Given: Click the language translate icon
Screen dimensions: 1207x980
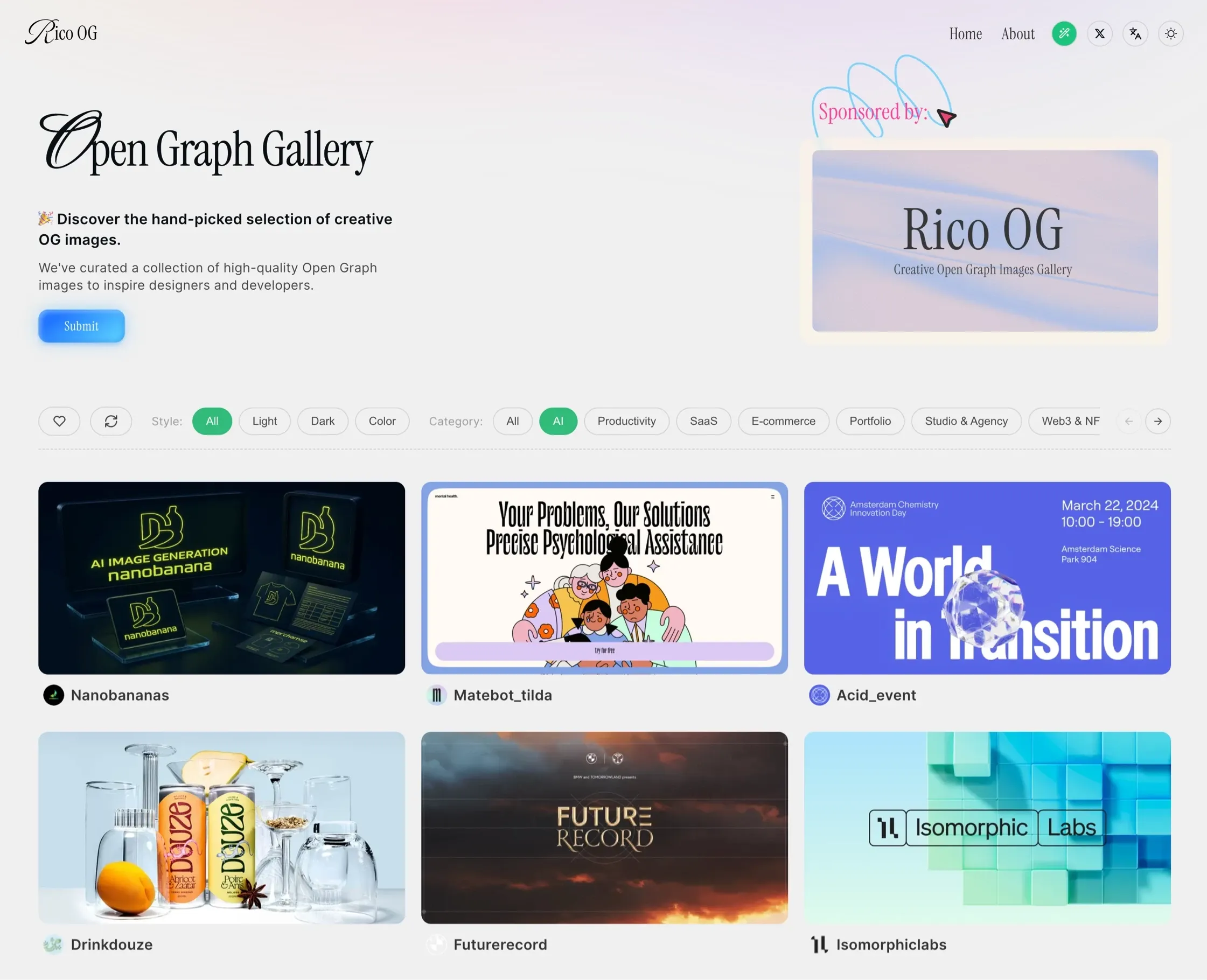Looking at the screenshot, I should [x=1135, y=34].
